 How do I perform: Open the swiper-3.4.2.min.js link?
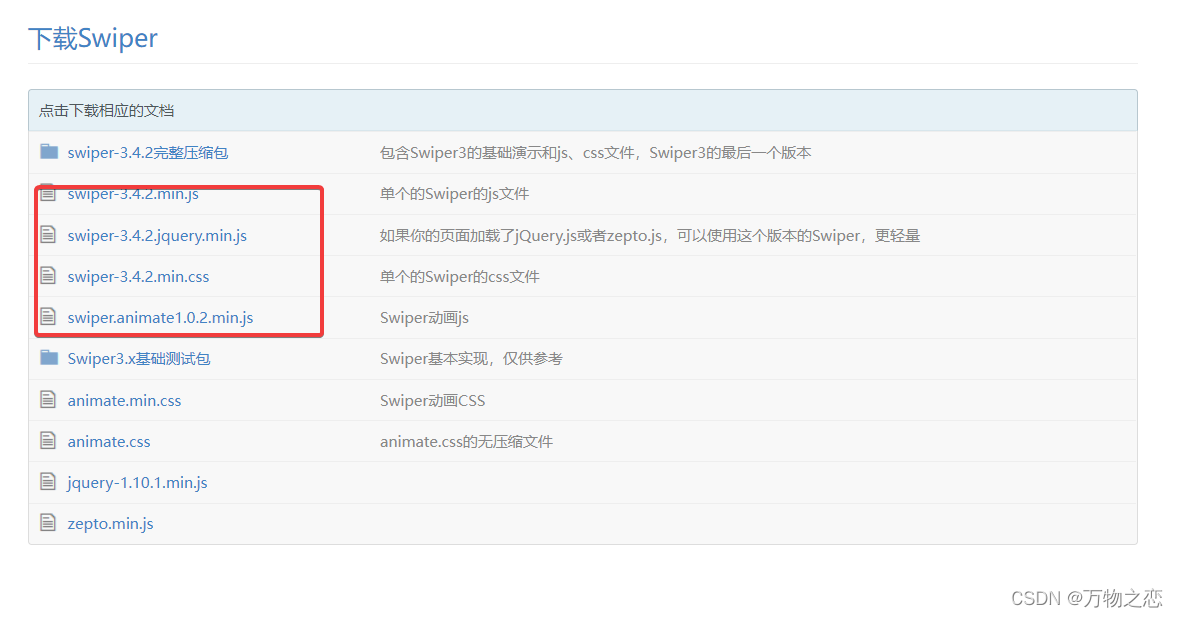point(133,194)
